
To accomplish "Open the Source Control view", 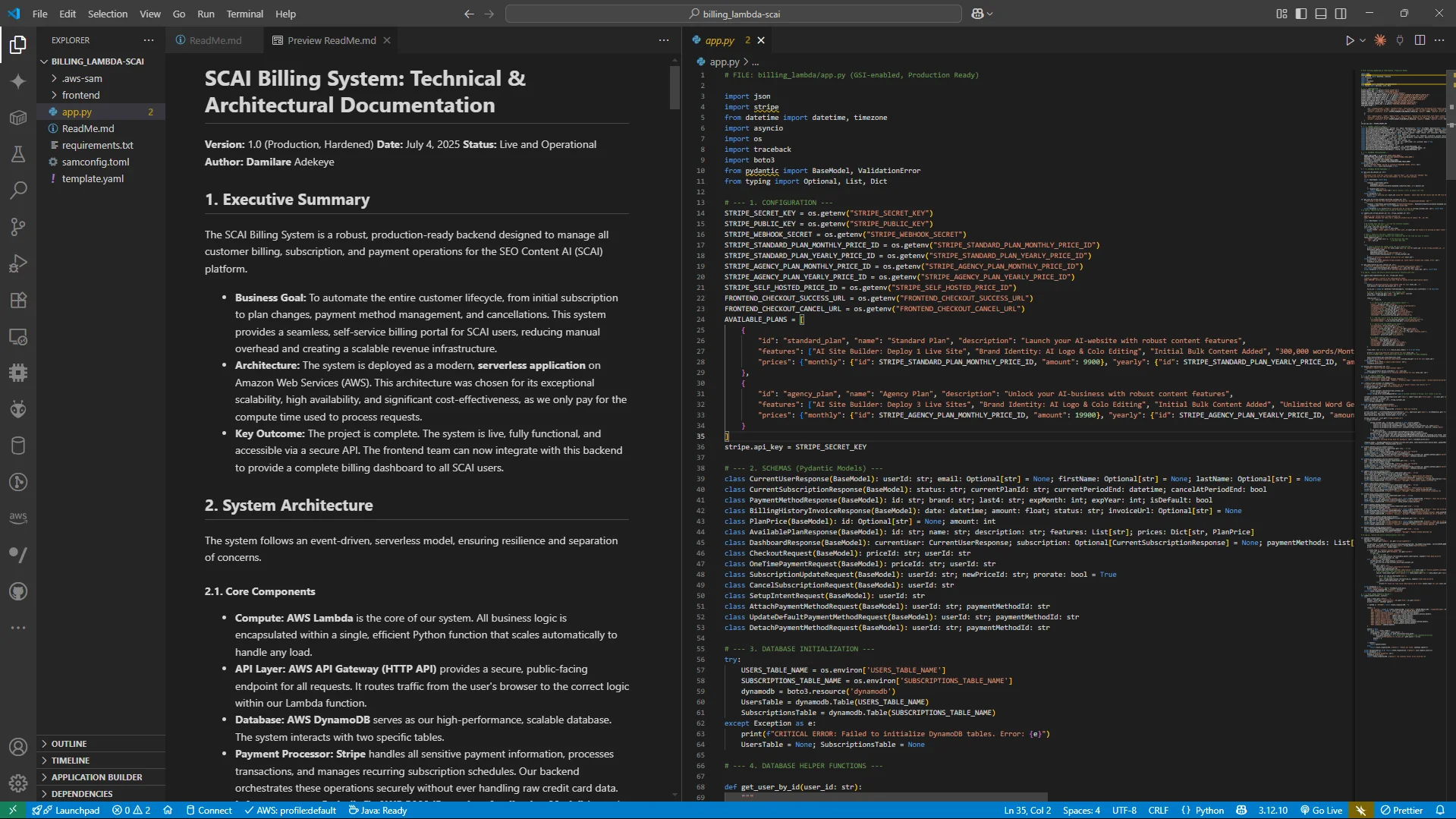I will click(x=18, y=227).
